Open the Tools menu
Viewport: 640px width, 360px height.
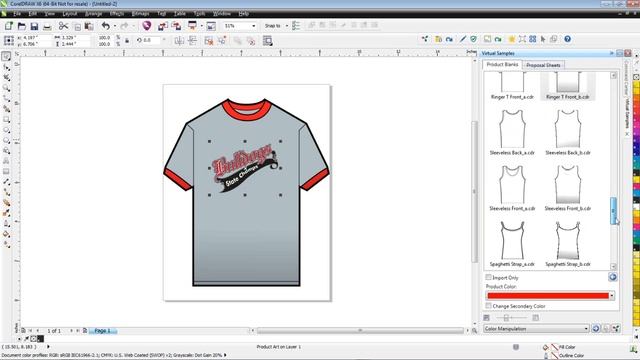coord(199,13)
